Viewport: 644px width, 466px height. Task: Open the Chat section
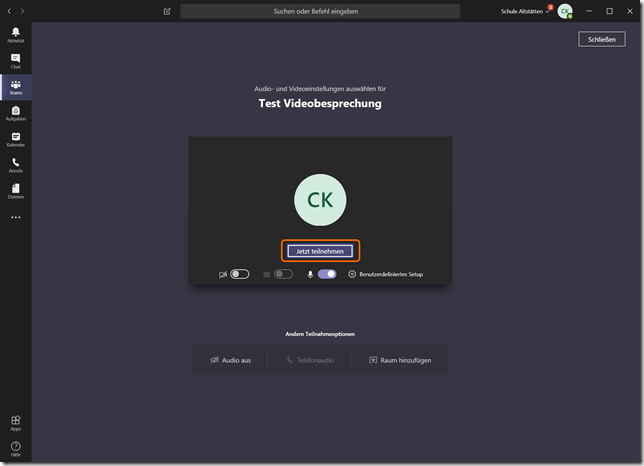15,61
